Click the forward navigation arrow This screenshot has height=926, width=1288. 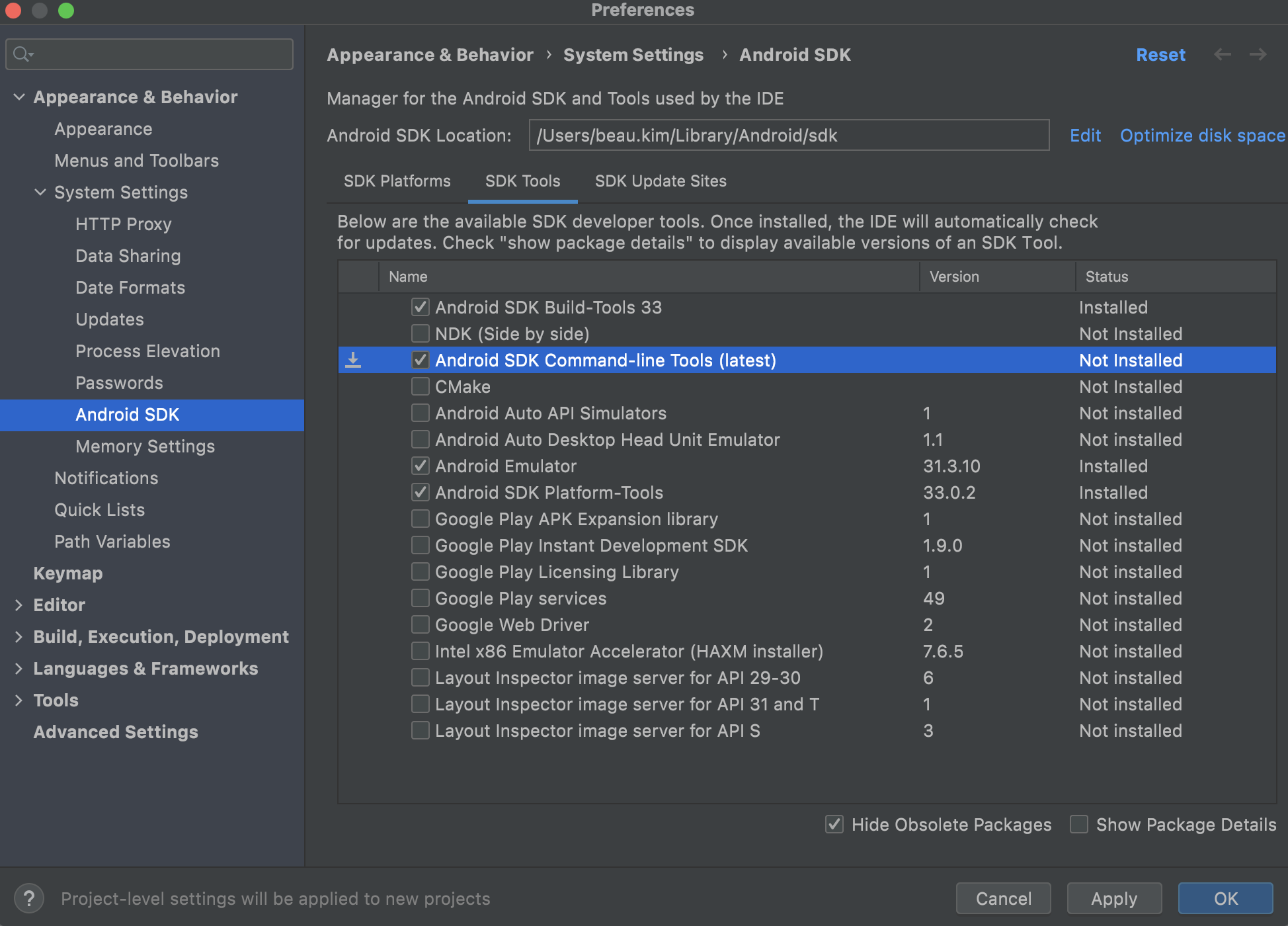point(1258,55)
